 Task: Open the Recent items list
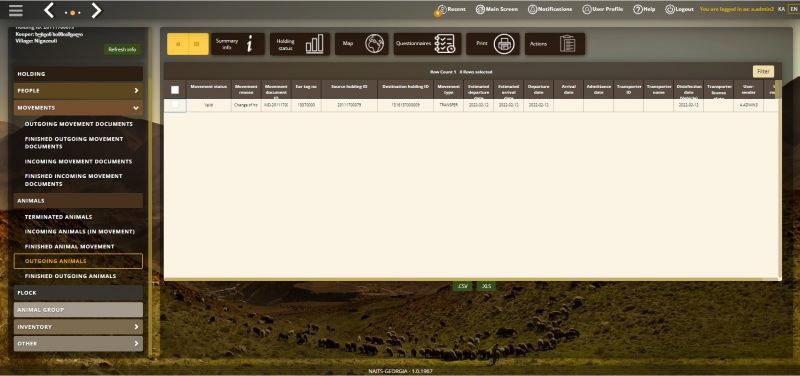(x=451, y=9)
